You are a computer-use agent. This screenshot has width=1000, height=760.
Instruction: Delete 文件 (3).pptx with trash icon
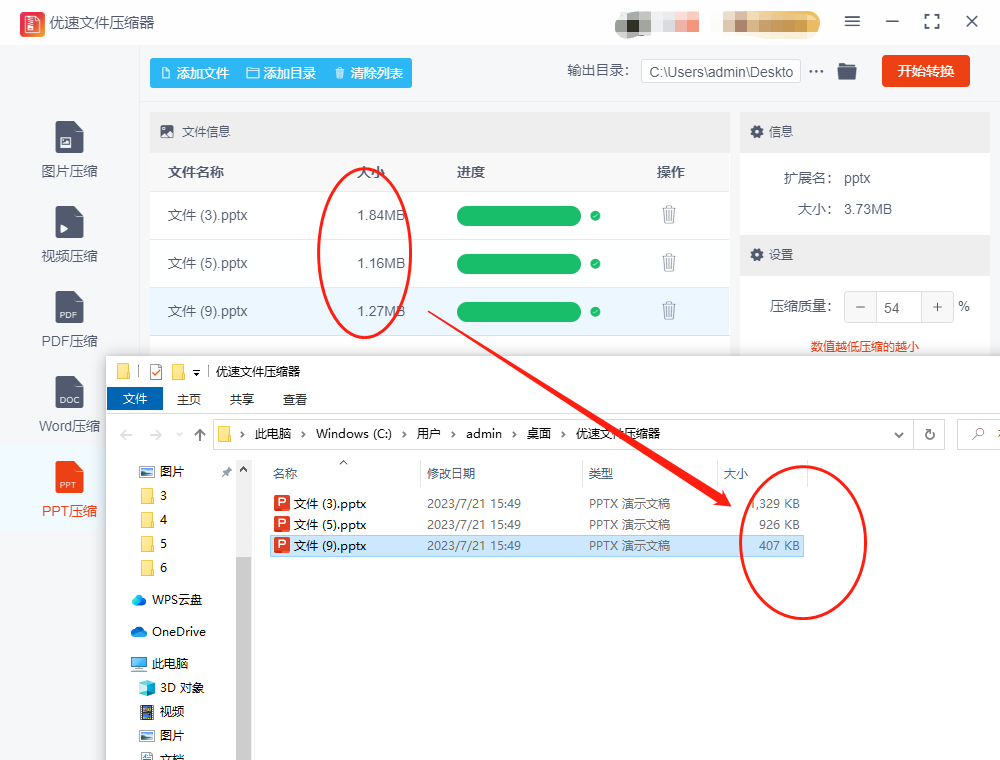(x=668, y=215)
